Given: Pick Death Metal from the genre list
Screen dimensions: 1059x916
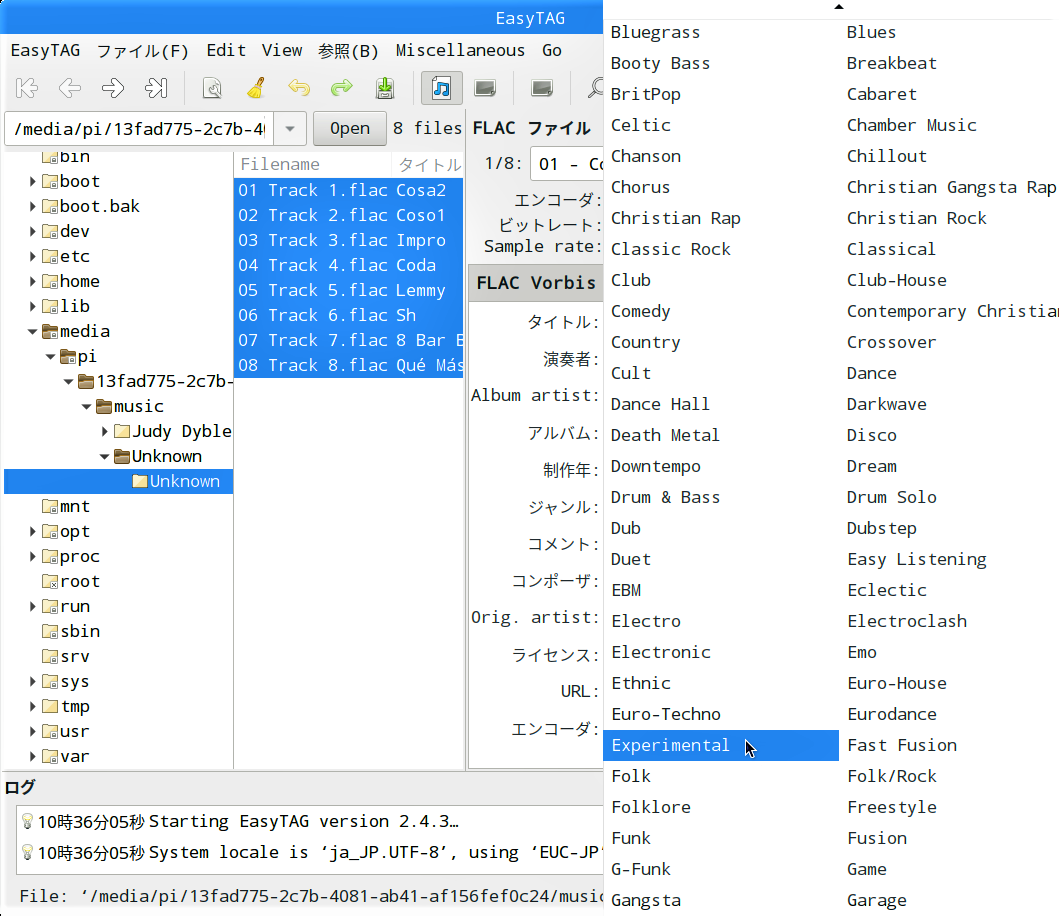Looking at the screenshot, I should coord(721,435).
